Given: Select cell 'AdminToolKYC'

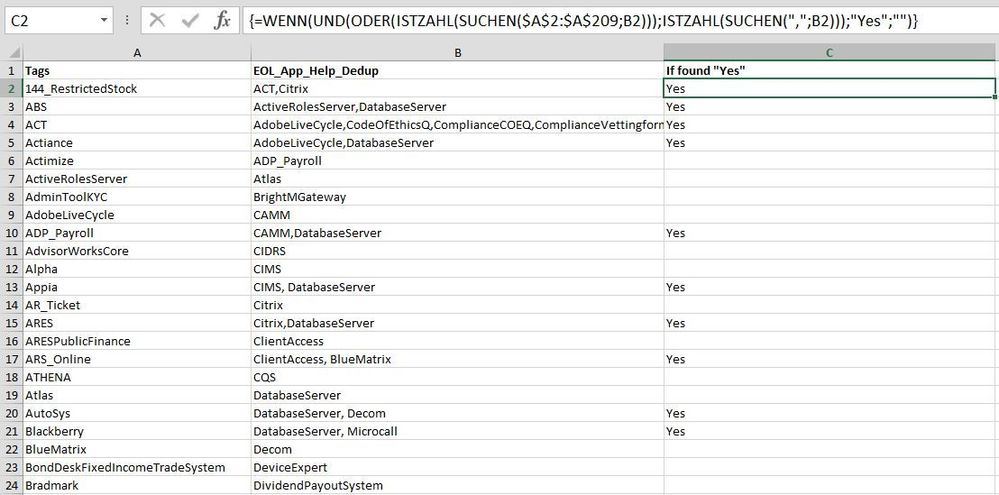Looking at the screenshot, I should coord(137,197).
